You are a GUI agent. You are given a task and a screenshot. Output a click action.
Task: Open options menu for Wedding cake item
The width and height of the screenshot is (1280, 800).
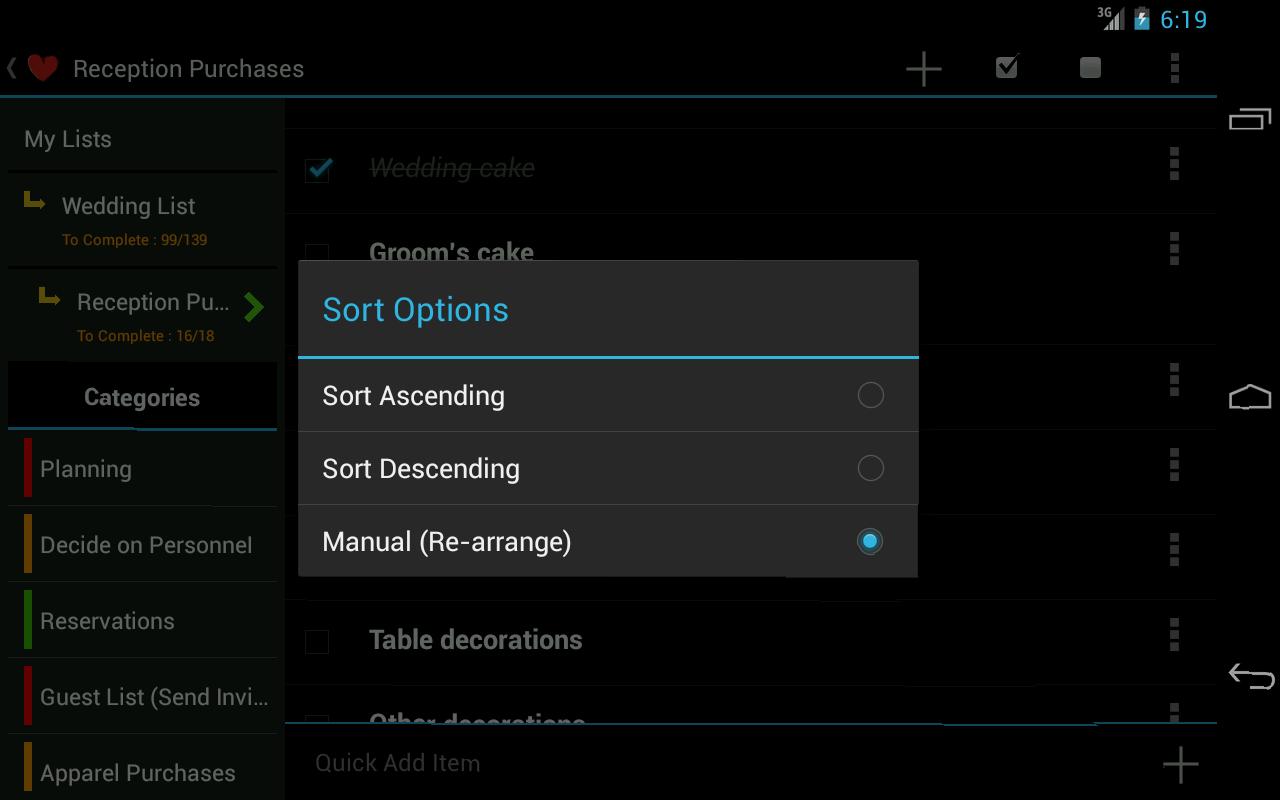click(1174, 163)
